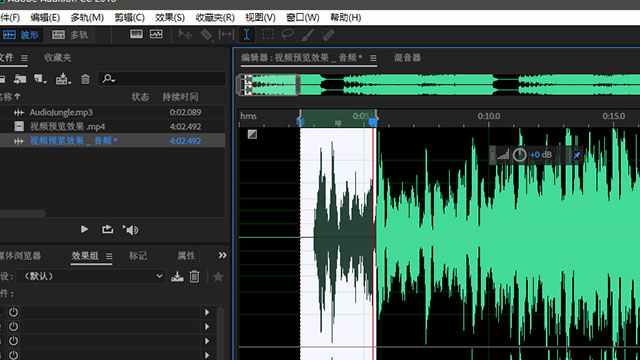
Task: Click the selection end marker on timeline
Action: click(x=373, y=122)
